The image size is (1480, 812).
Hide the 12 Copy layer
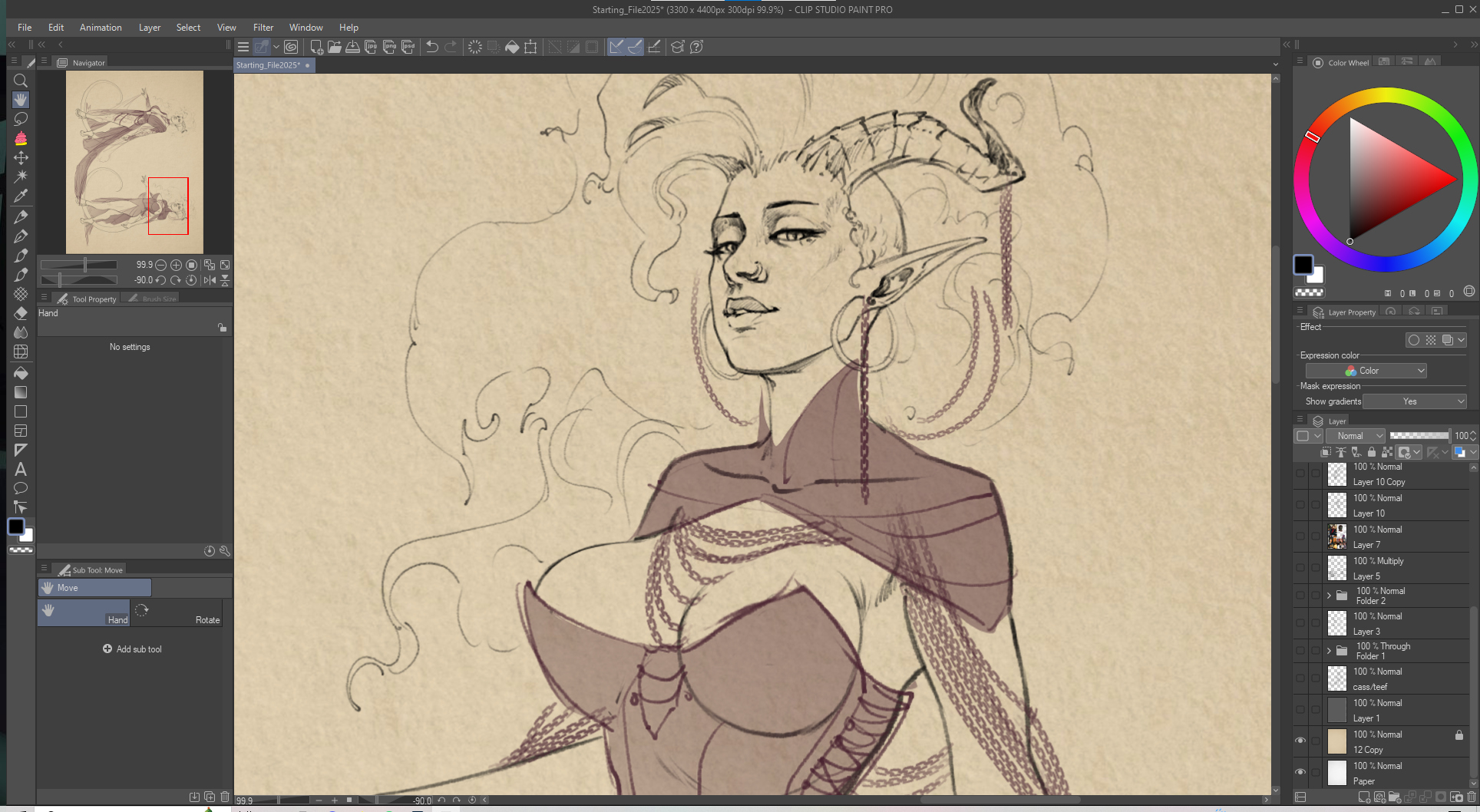[1300, 741]
